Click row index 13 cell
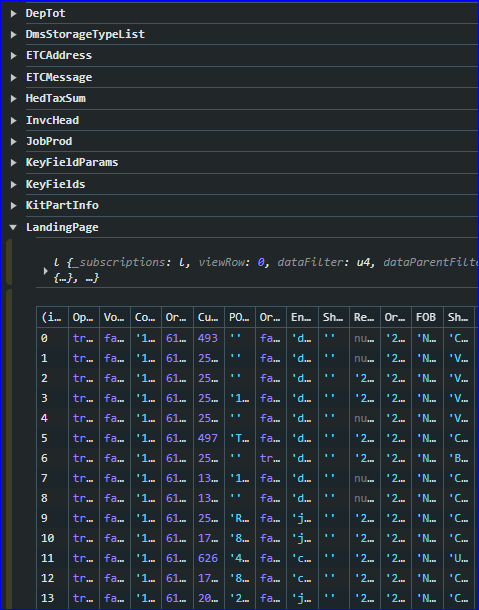Viewport: 479px width, 610px height. tap(48, 598)
